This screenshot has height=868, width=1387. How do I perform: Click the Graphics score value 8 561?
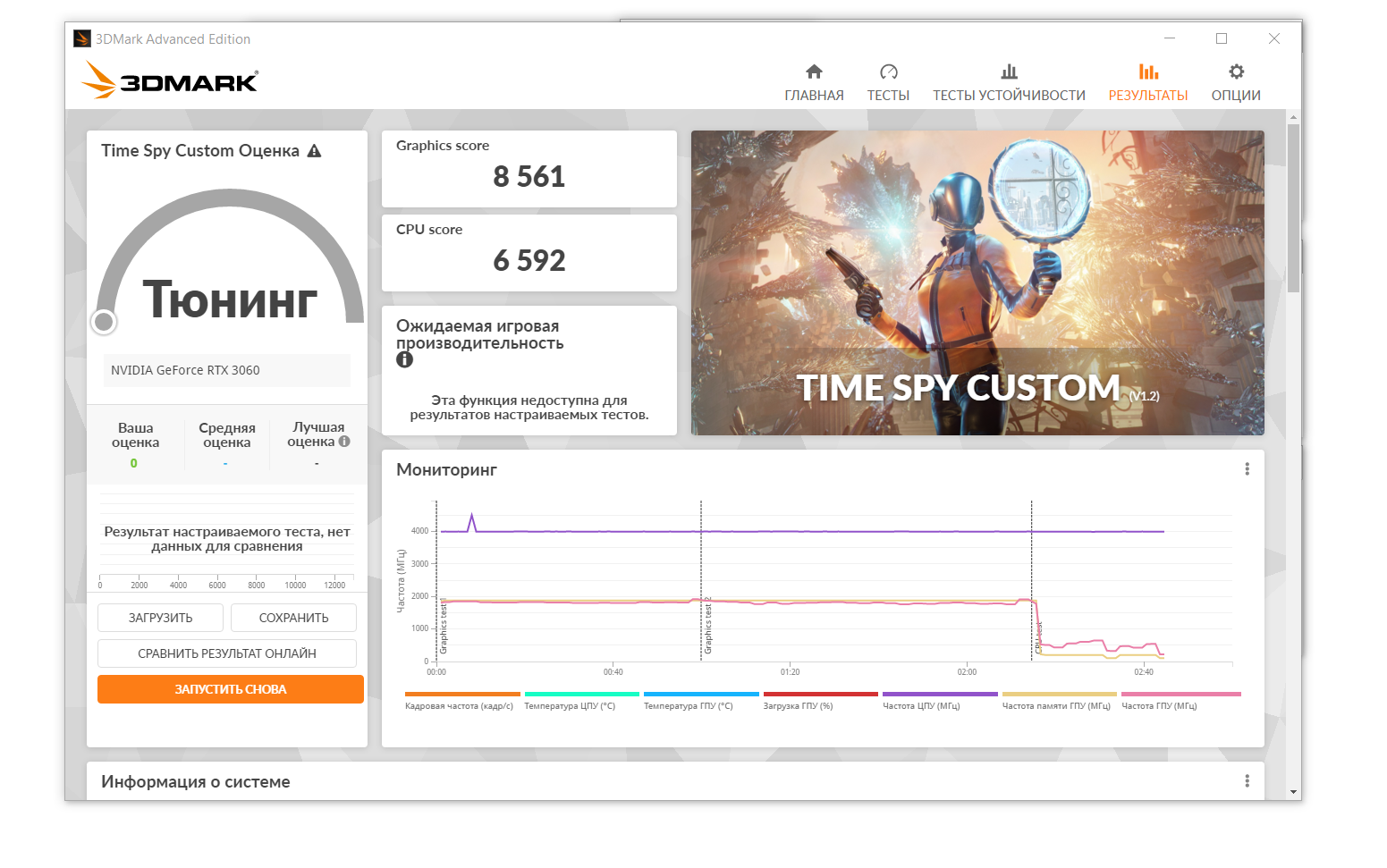[x=529, y=177]
